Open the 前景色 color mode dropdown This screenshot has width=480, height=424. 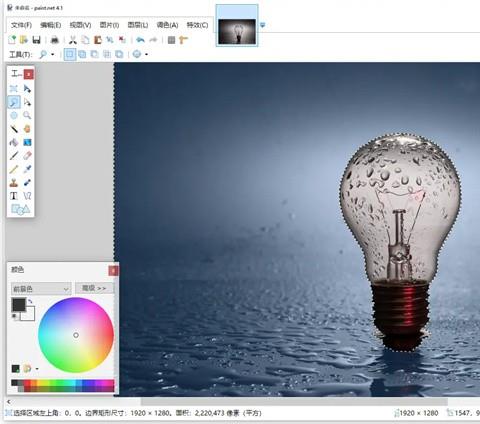[41, 288]
